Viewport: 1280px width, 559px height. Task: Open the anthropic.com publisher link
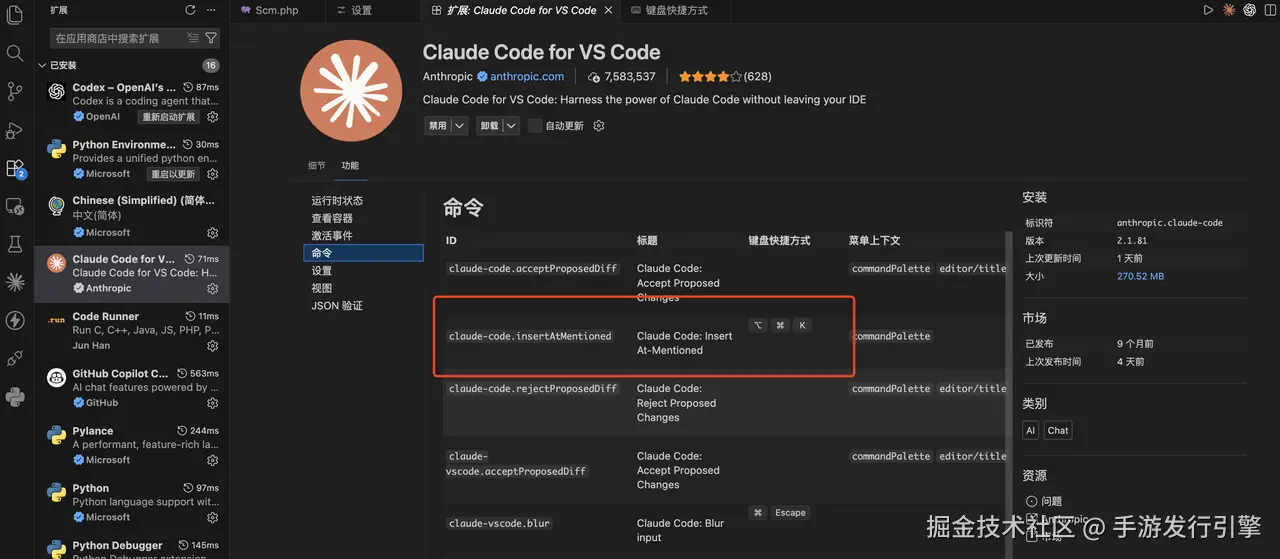point(527,76)
